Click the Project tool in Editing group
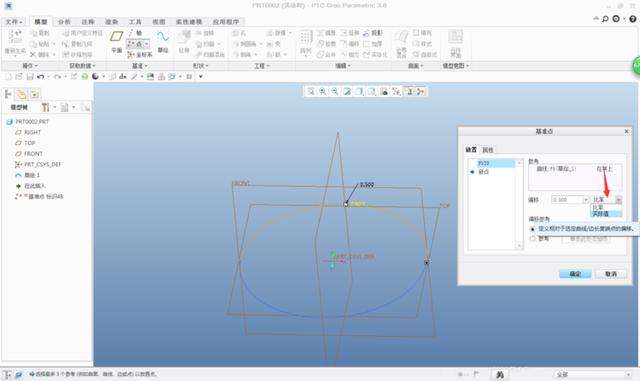The width and height of the screenshot is (640, 381). click(x=373, y=33)
